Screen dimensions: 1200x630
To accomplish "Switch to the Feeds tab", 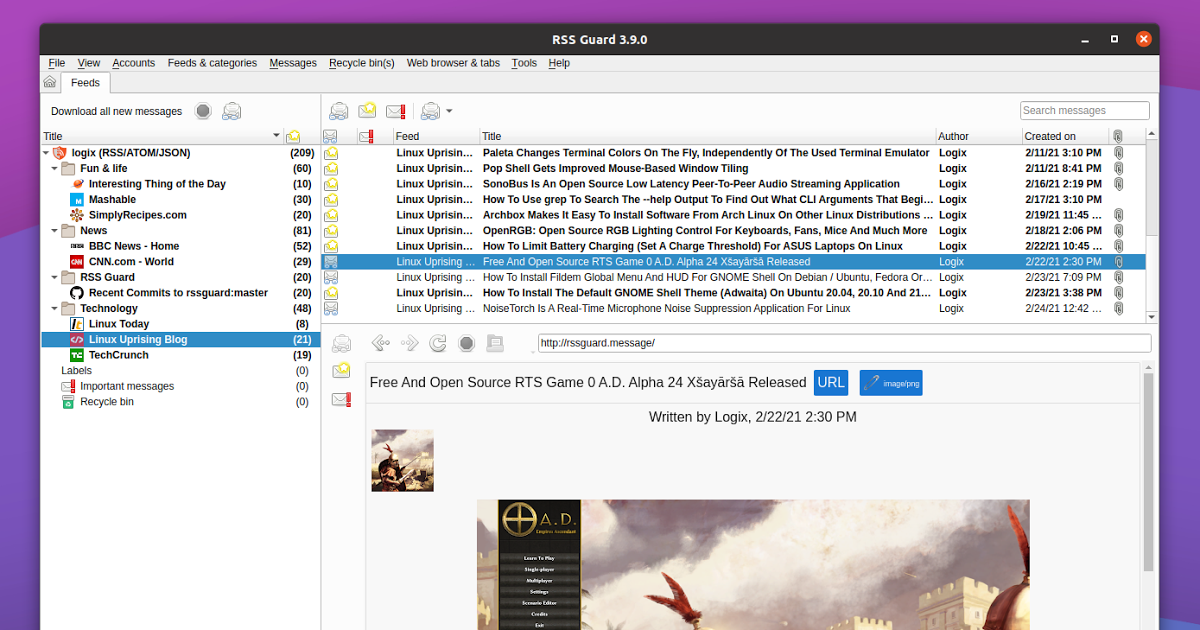I will pos(85,83).
